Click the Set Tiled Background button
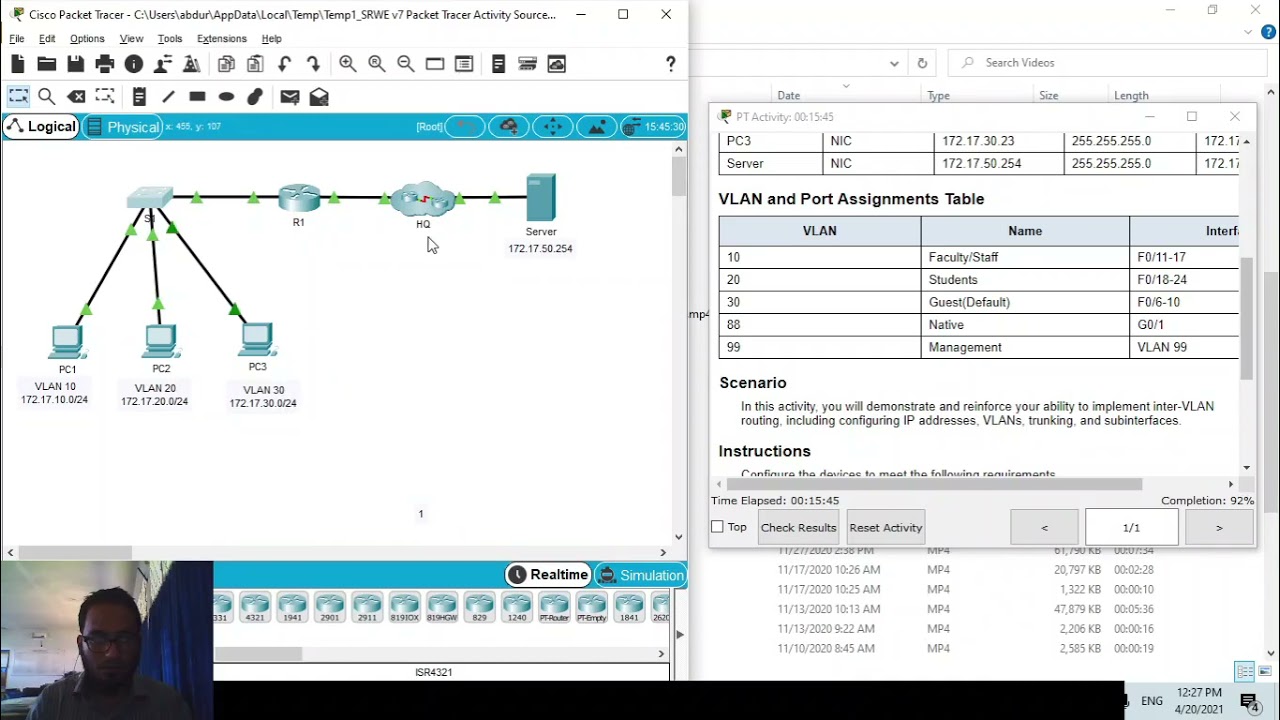This screenshot has height=720, width=1280. click(597, 127)
